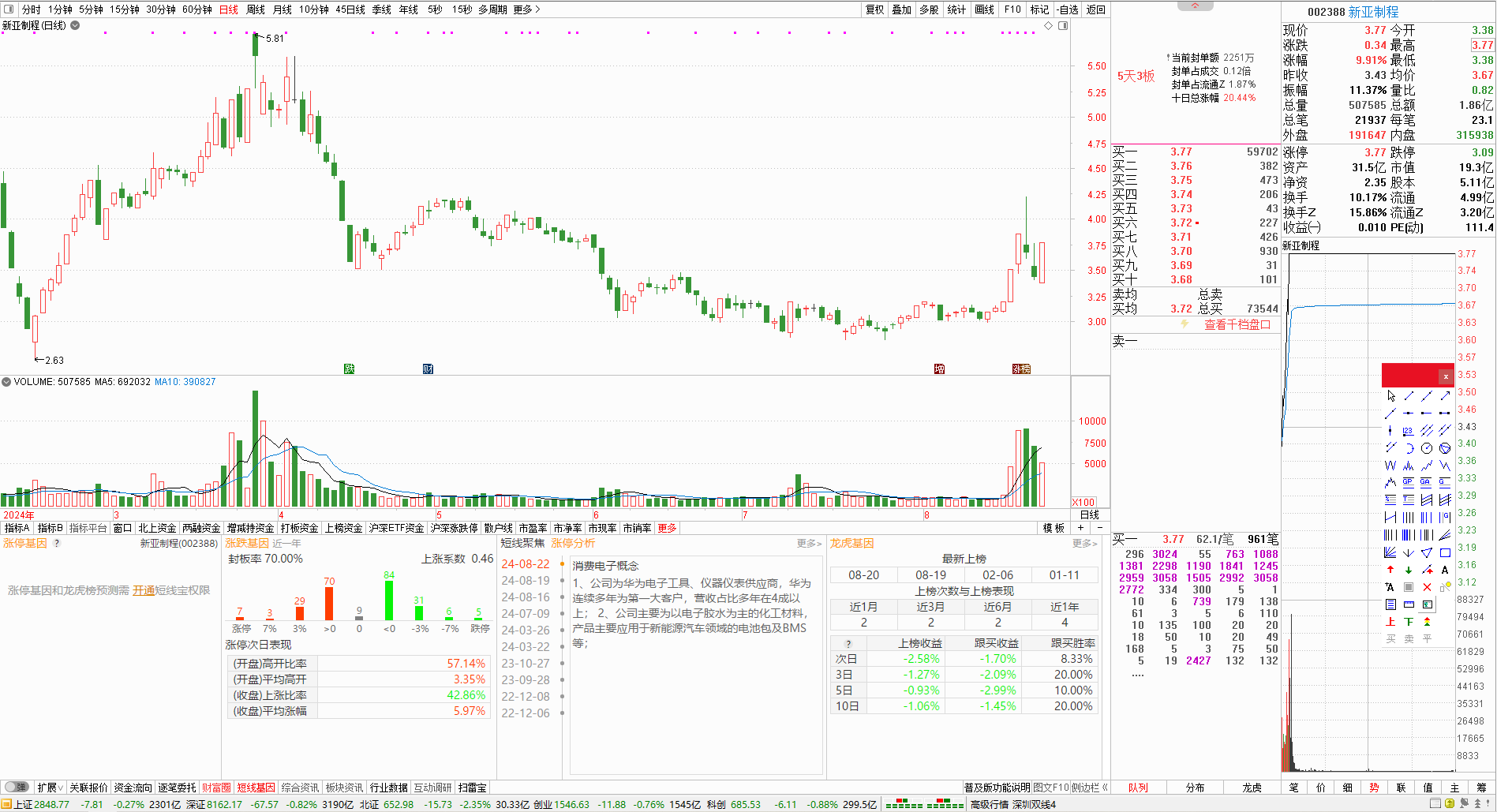Toggle the 弹 switch in bottom bar

click(16, 787)
